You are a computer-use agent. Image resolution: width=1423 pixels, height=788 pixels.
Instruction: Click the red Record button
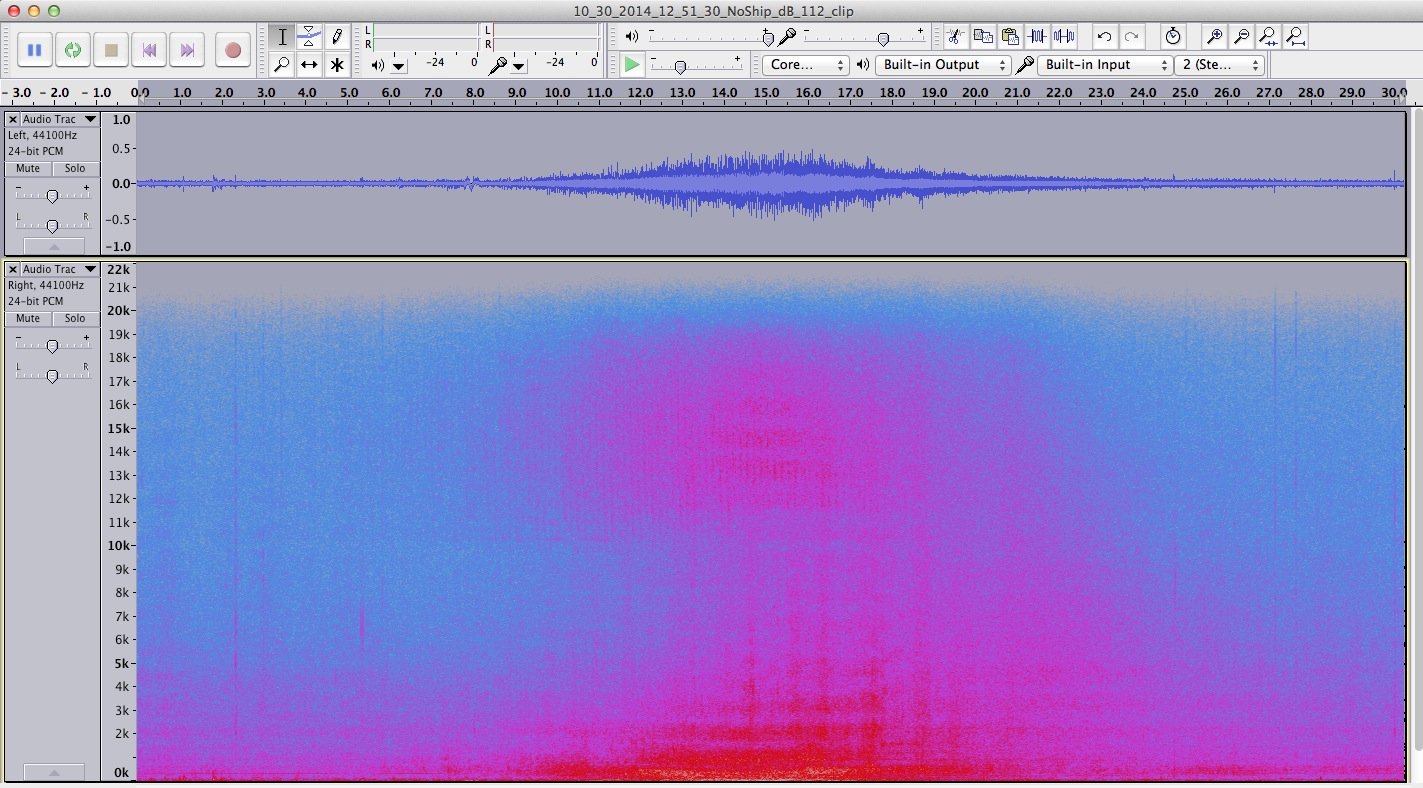click(233, 50)
